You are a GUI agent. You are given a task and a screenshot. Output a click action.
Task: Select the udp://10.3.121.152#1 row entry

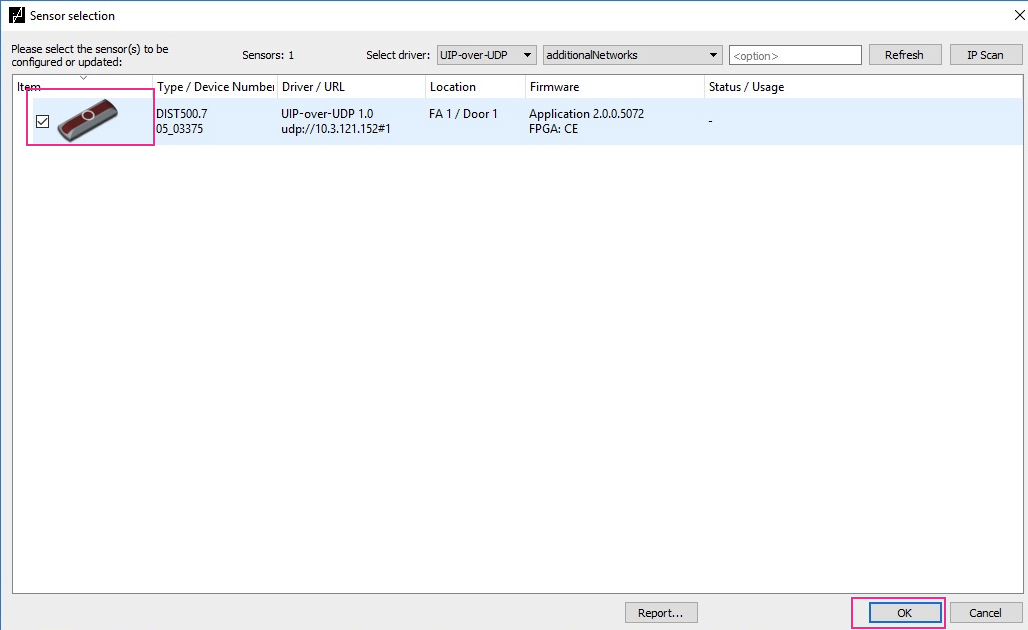(335, 129)
